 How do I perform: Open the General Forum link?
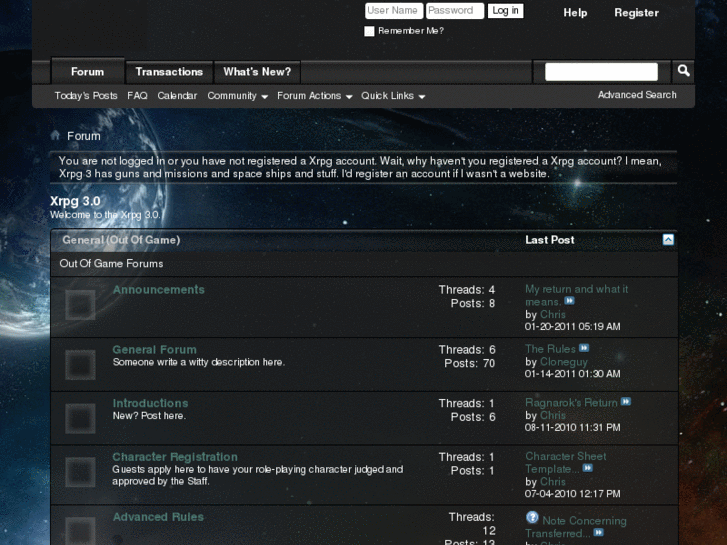[154, 349]
